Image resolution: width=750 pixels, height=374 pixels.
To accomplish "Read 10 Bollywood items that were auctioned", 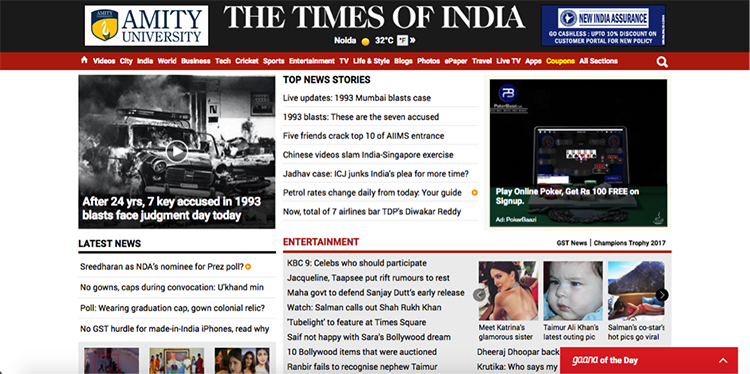I will coord(362,352).
